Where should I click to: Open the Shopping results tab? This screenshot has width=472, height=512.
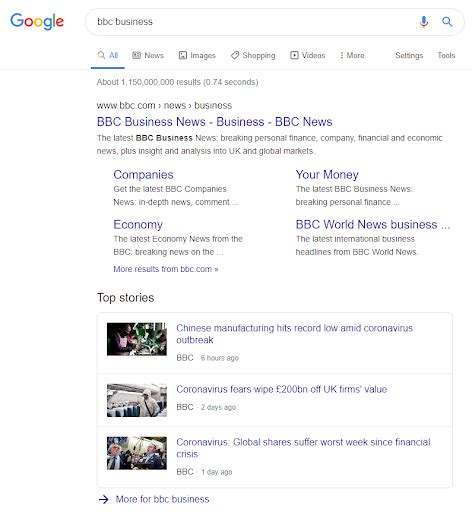(x=253, y=55)
